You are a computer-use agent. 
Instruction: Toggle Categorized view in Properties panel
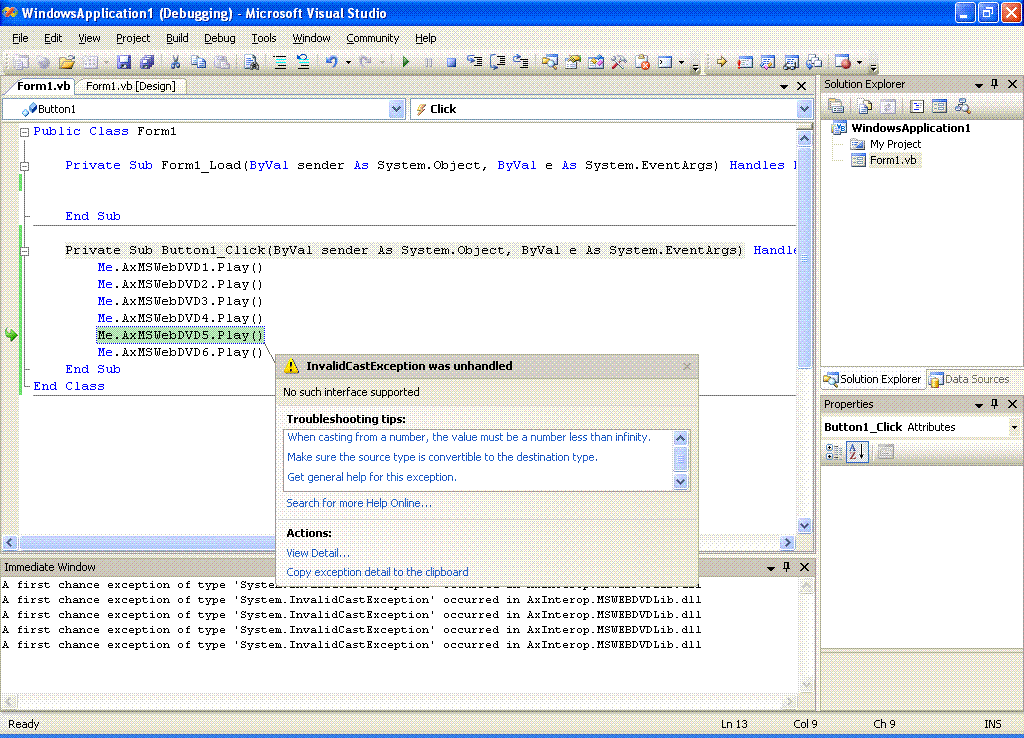click(834, 451)
